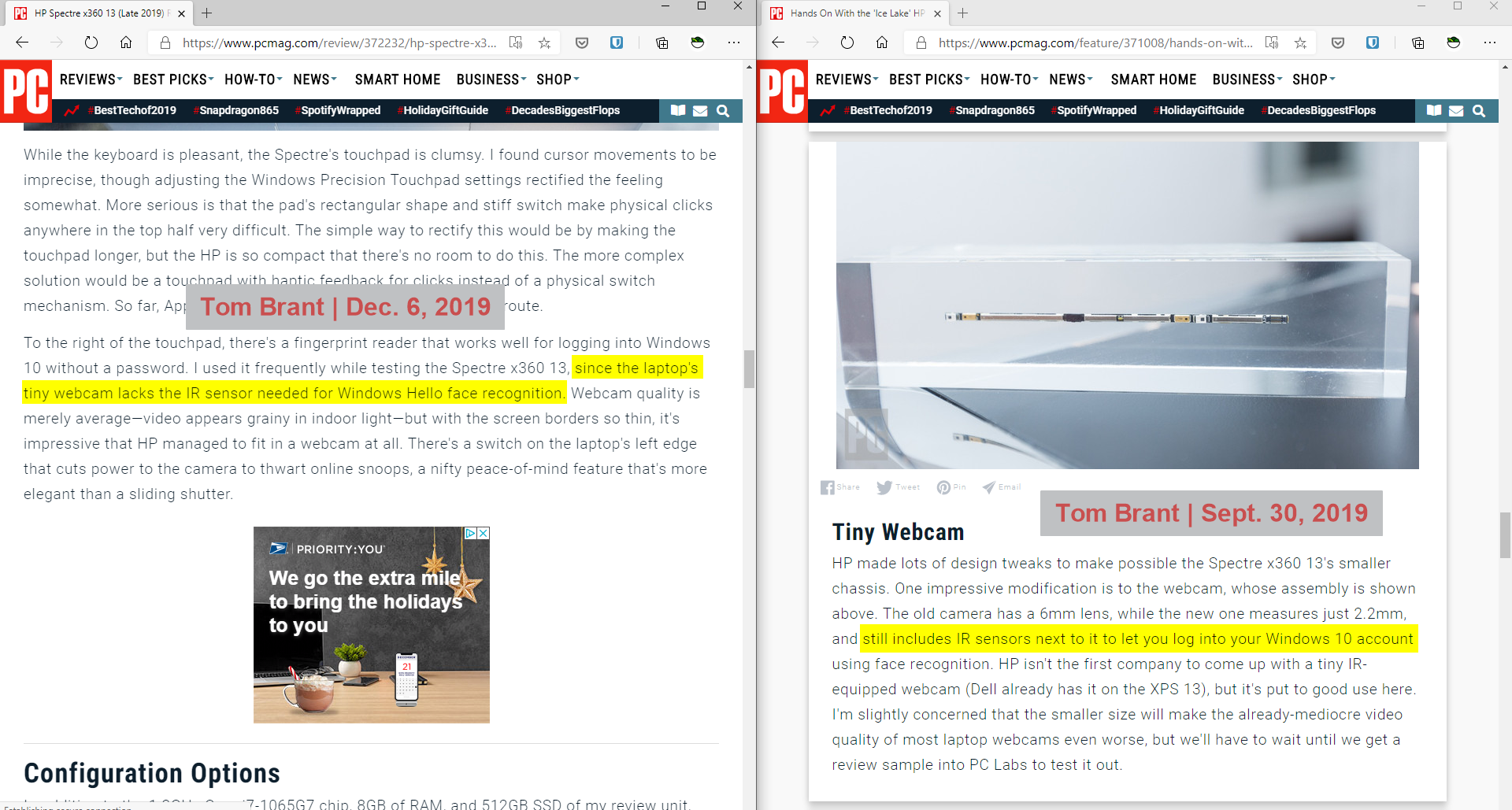The width and height of the screenshot is (1512, 810).
Task: Favorite the HP Spectre review page with star
Action: tap(544, 43)
